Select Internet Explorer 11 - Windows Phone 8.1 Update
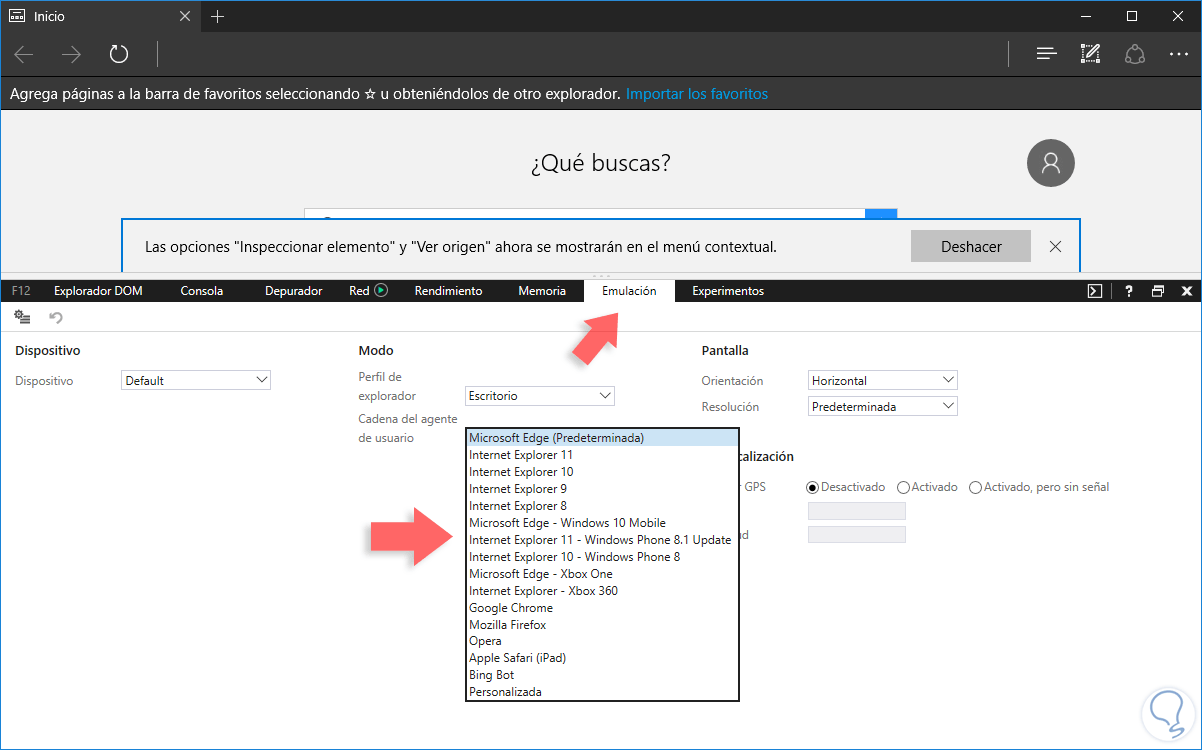This screenshot has height=750, width=1202. 602,540
